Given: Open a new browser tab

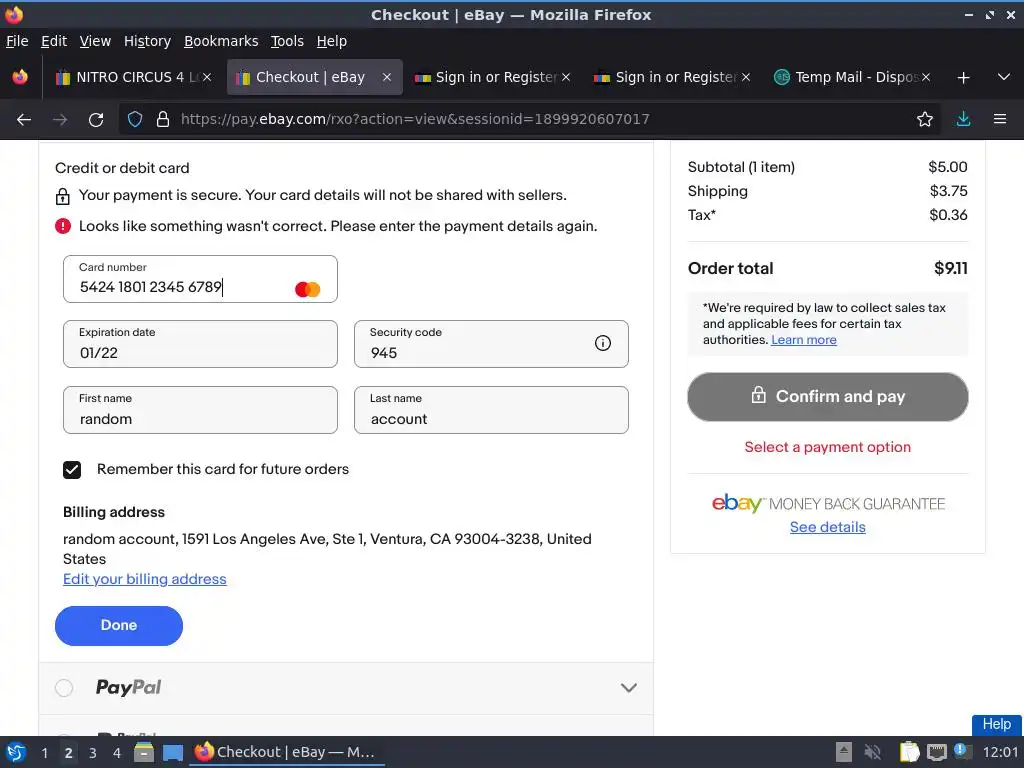Looking at the screenshot, I should [963, 78].
